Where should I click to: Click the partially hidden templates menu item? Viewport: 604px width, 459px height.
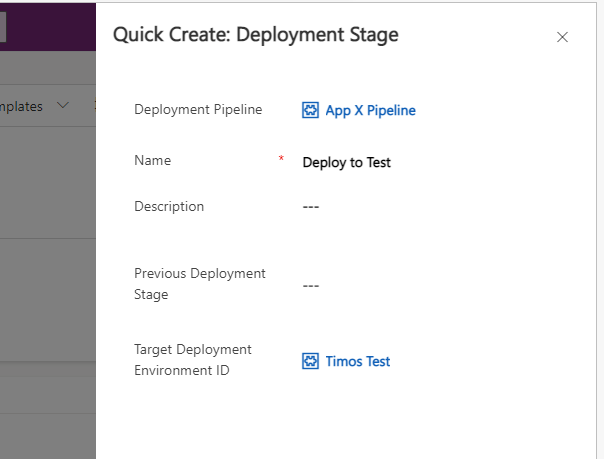point(22,106)
